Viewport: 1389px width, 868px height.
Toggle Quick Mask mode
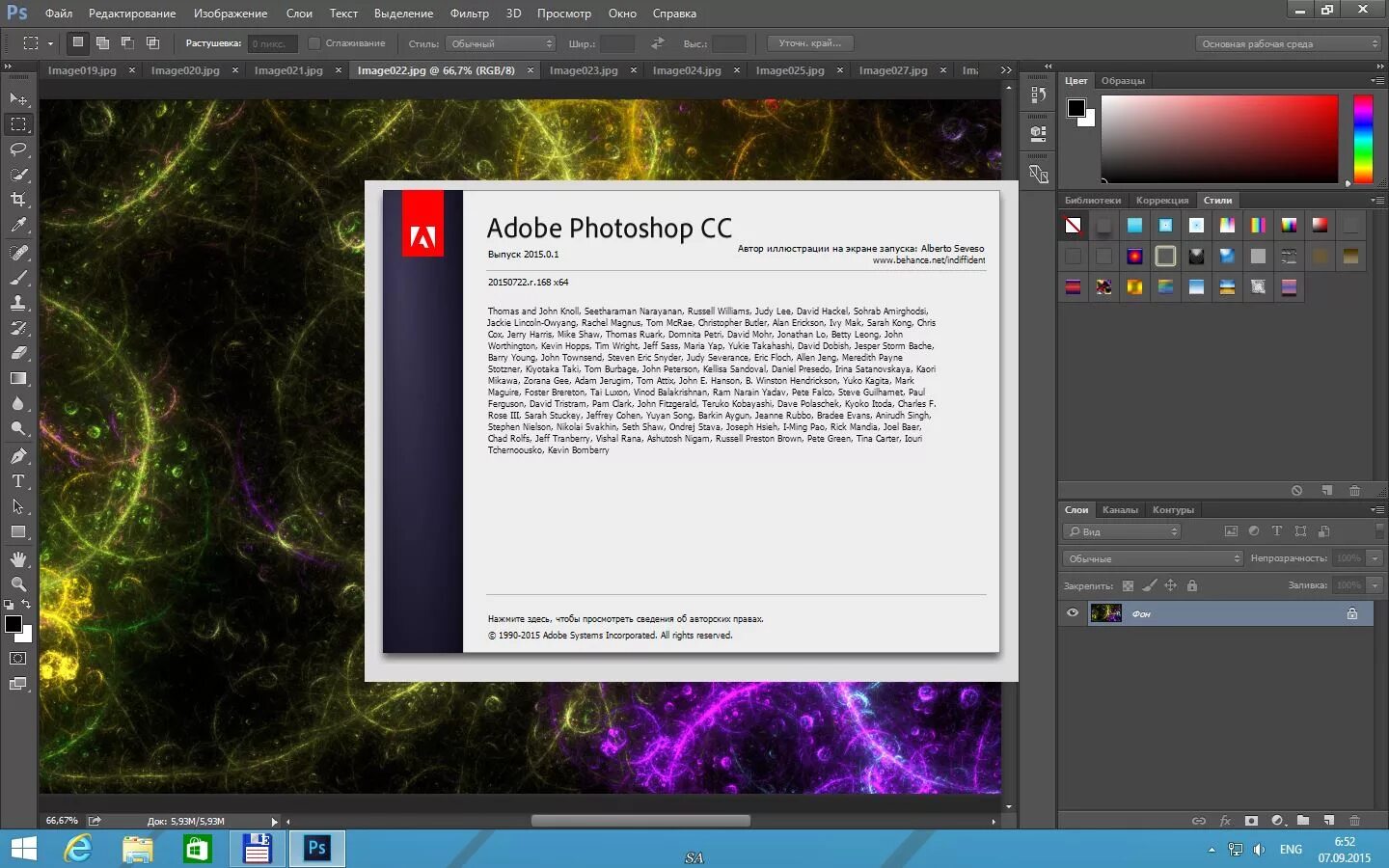pyautogui.click(x=18, y=659)
